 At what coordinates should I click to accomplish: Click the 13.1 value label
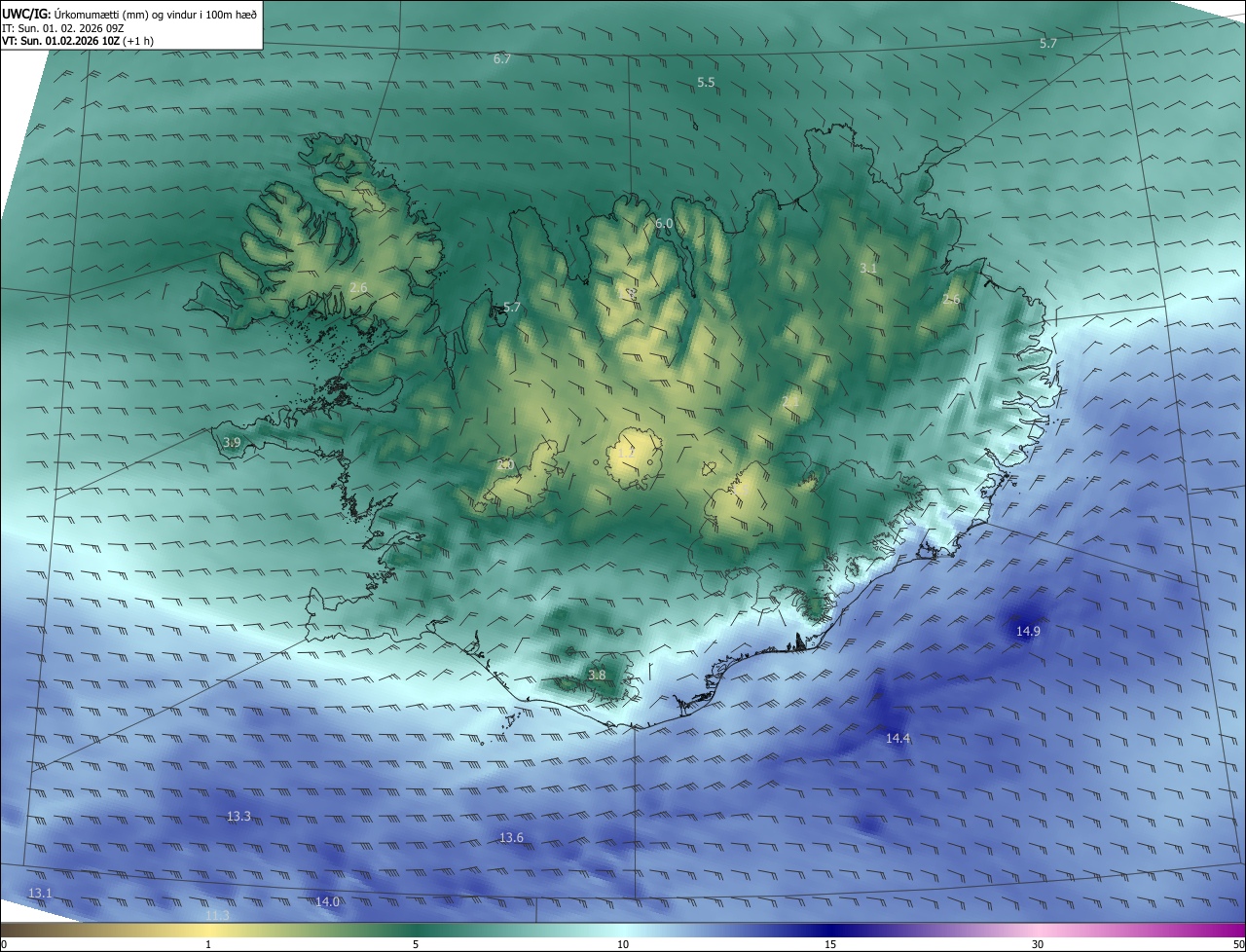click(x=40, y=893)
